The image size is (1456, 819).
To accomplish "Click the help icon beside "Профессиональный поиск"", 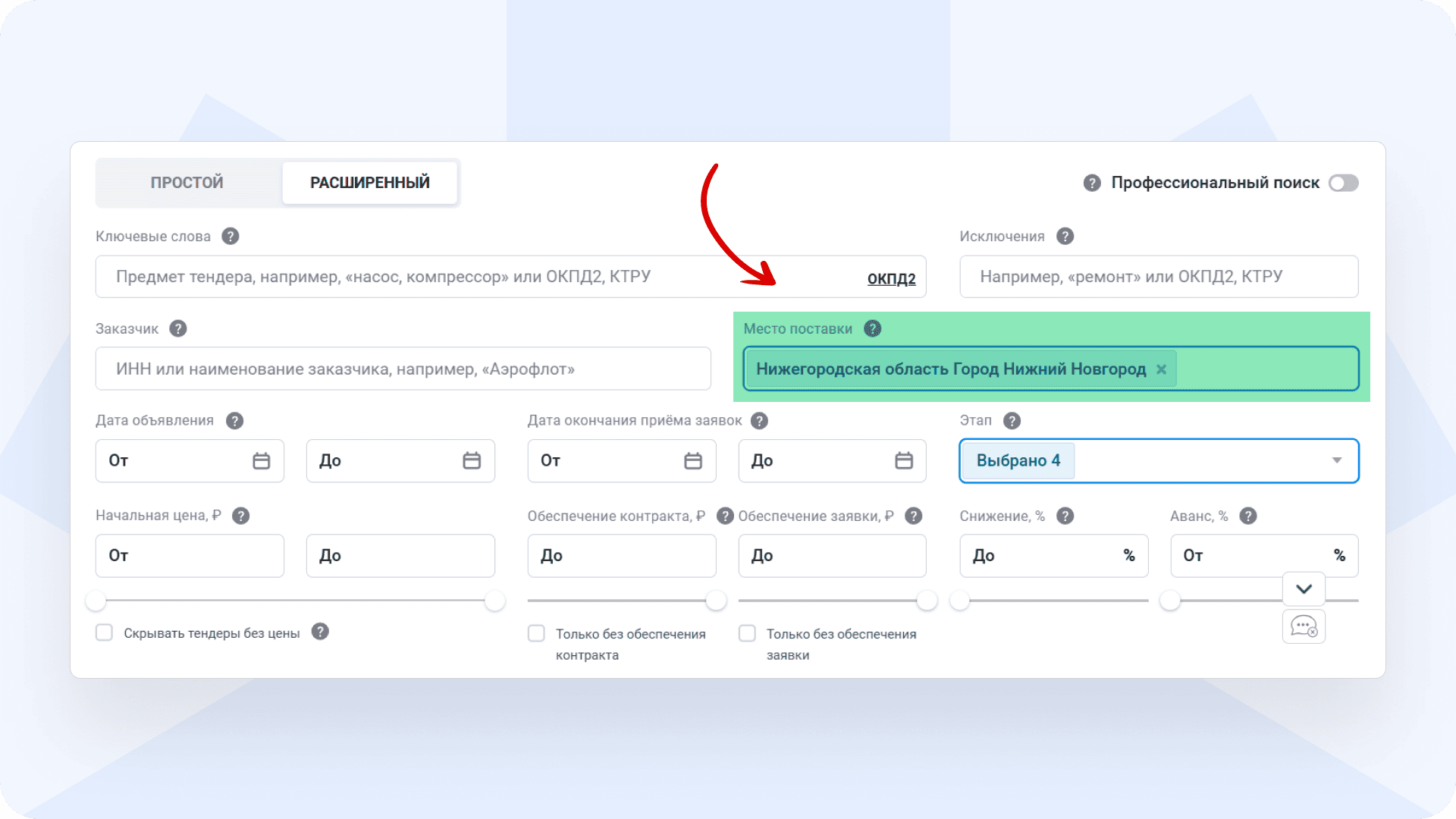I will point(1092,183).
